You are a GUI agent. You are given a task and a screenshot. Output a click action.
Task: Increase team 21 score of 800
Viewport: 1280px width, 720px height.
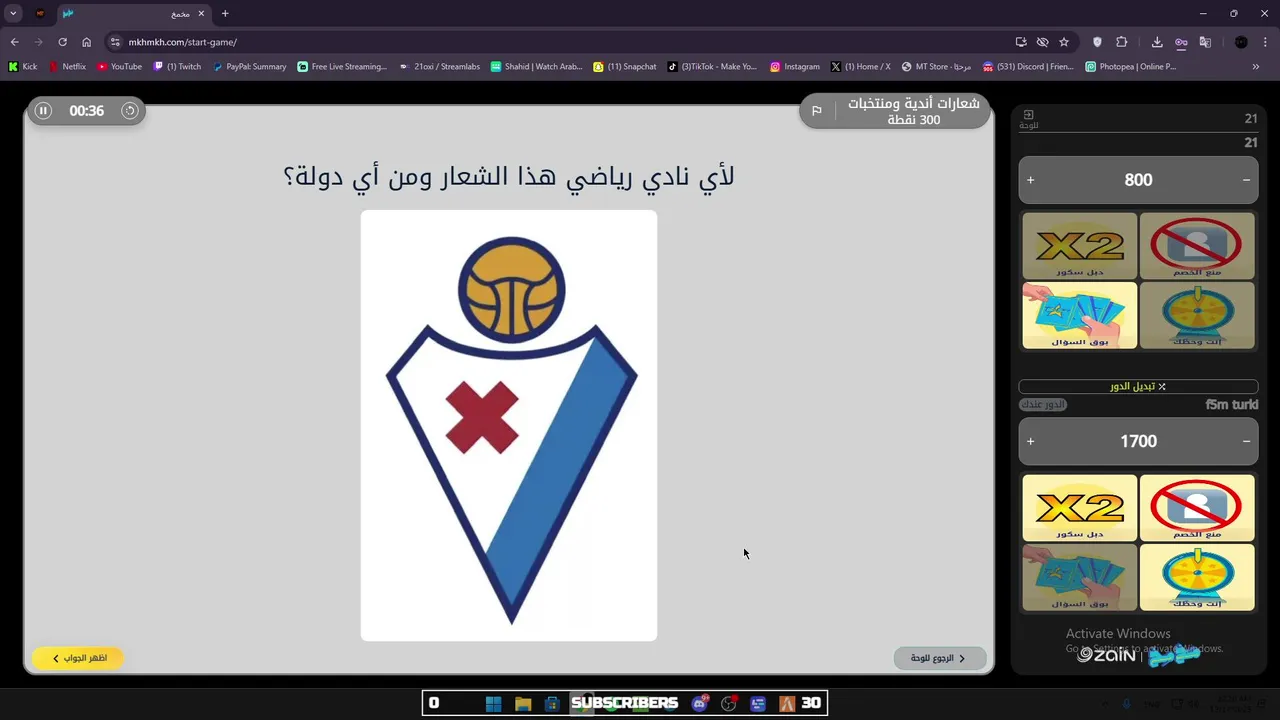tap(1031, 180)
